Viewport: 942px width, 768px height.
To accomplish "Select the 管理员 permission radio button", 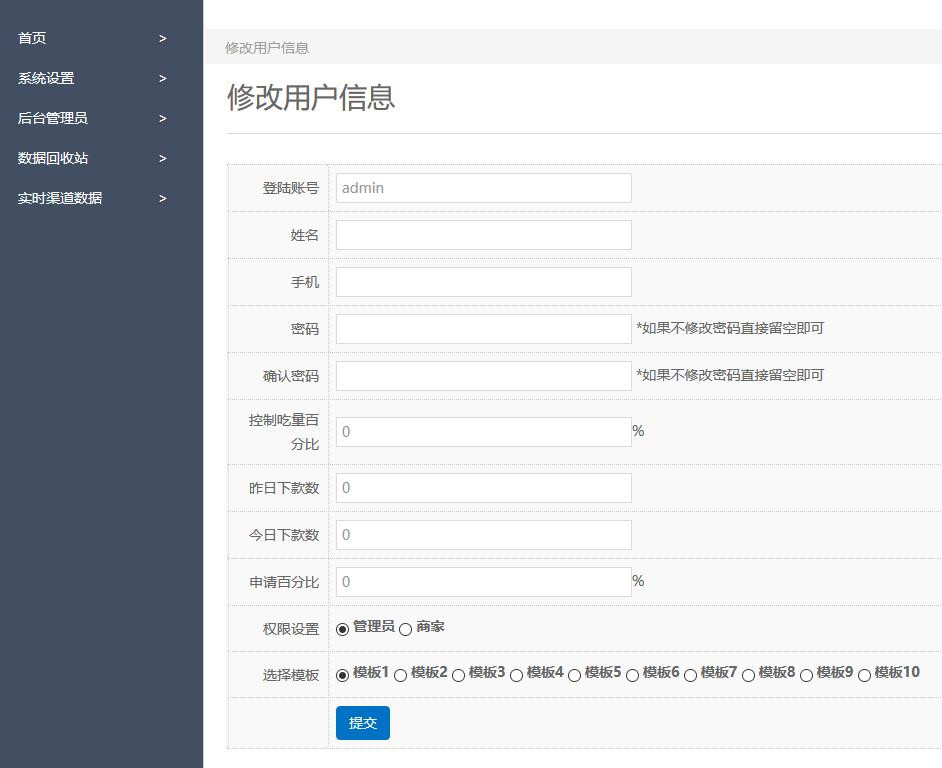I will (x=343, y=629).
